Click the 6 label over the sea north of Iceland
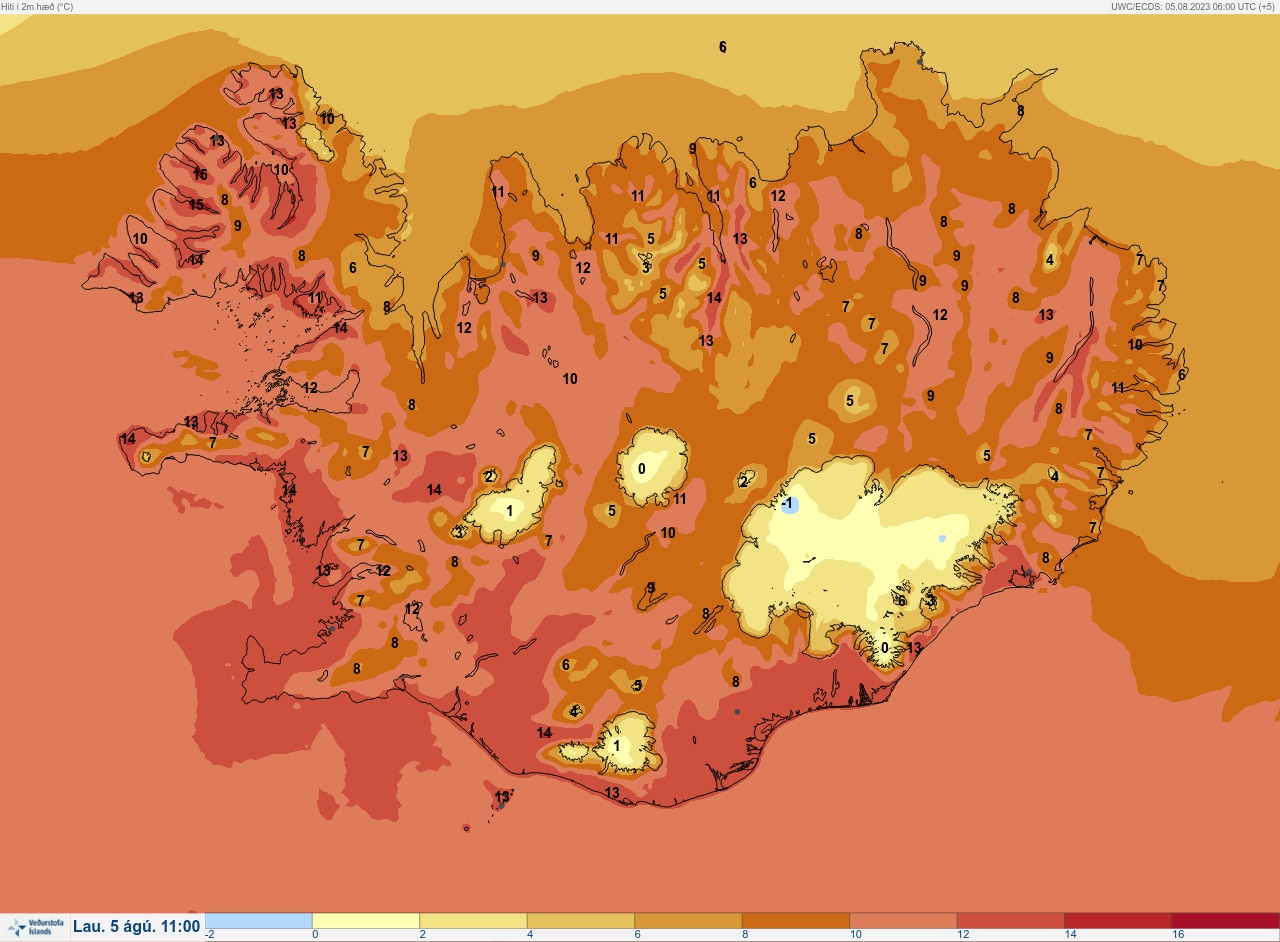The image size is (1280, 942). 723,47
